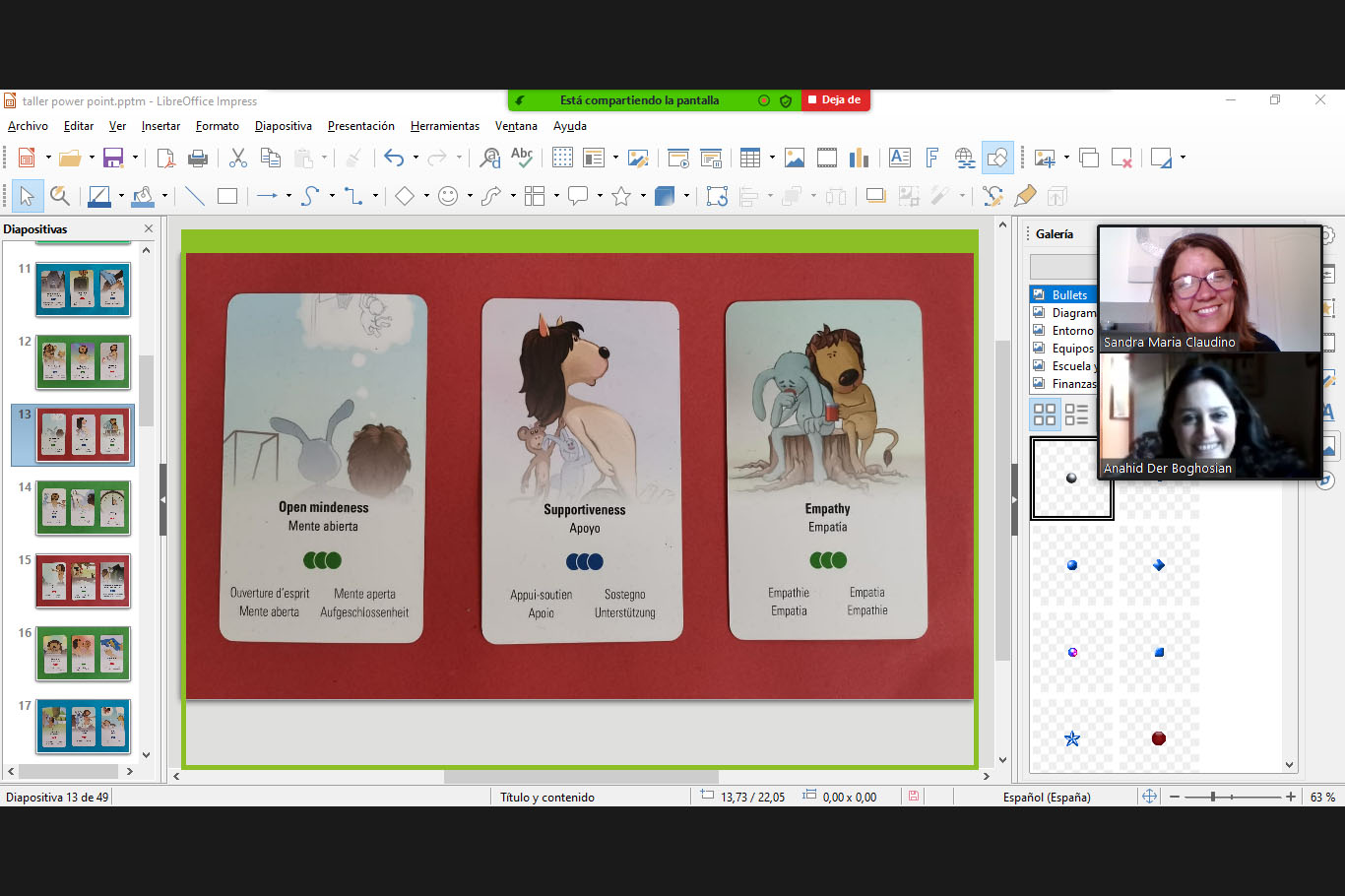Click the zoom out minus button
1345x896 pixels.
1175,797
